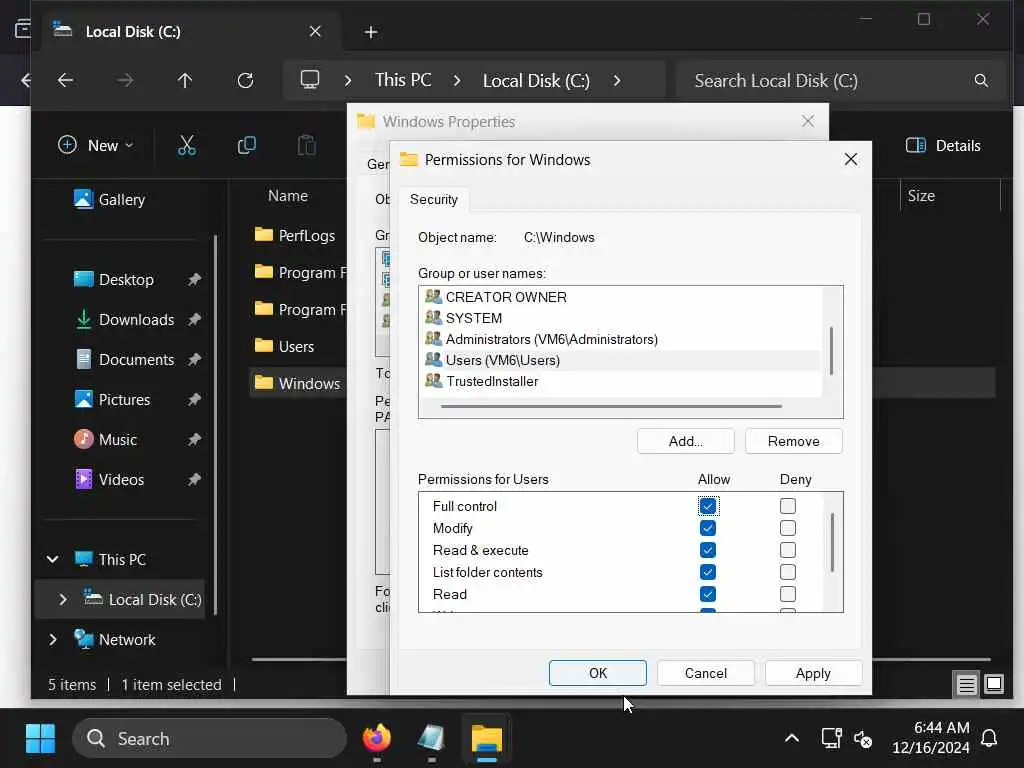Close the Permissions for Windows dialog
The image size is (1024, 768).
pos(850,159)
